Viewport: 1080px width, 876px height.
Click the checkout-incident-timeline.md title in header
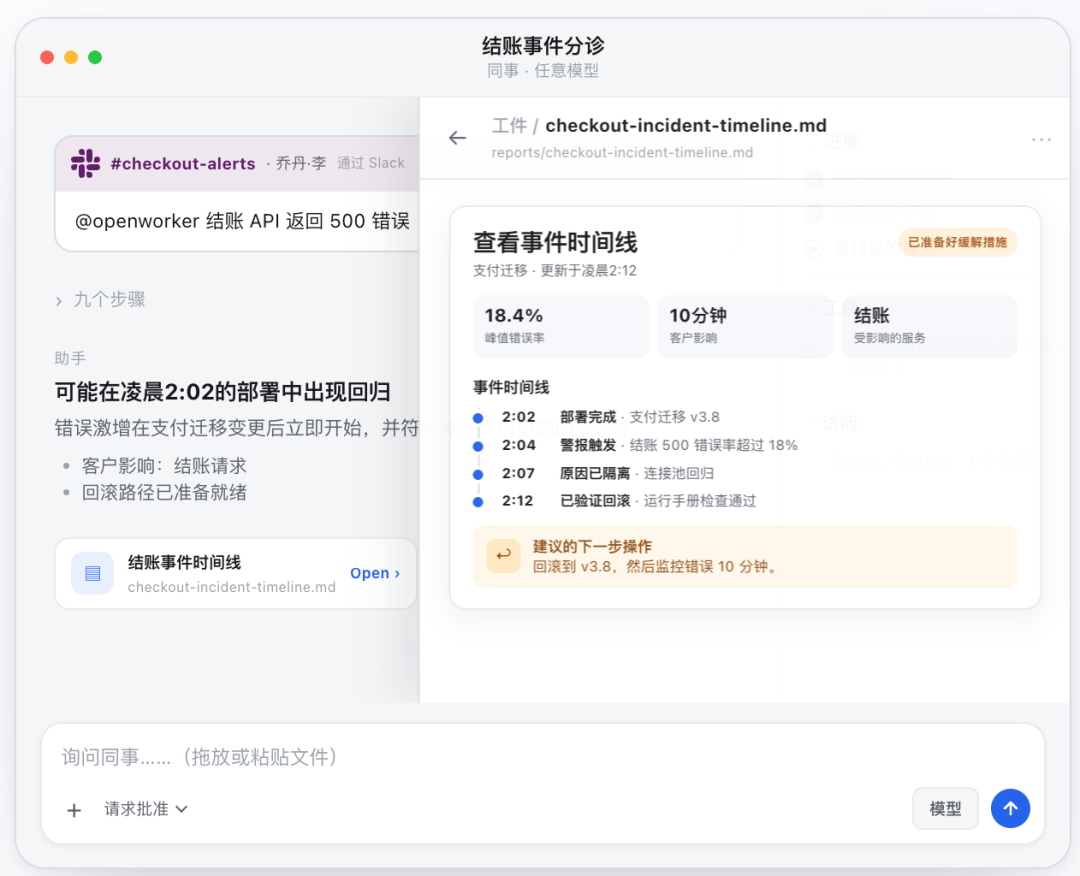[686, 126]
